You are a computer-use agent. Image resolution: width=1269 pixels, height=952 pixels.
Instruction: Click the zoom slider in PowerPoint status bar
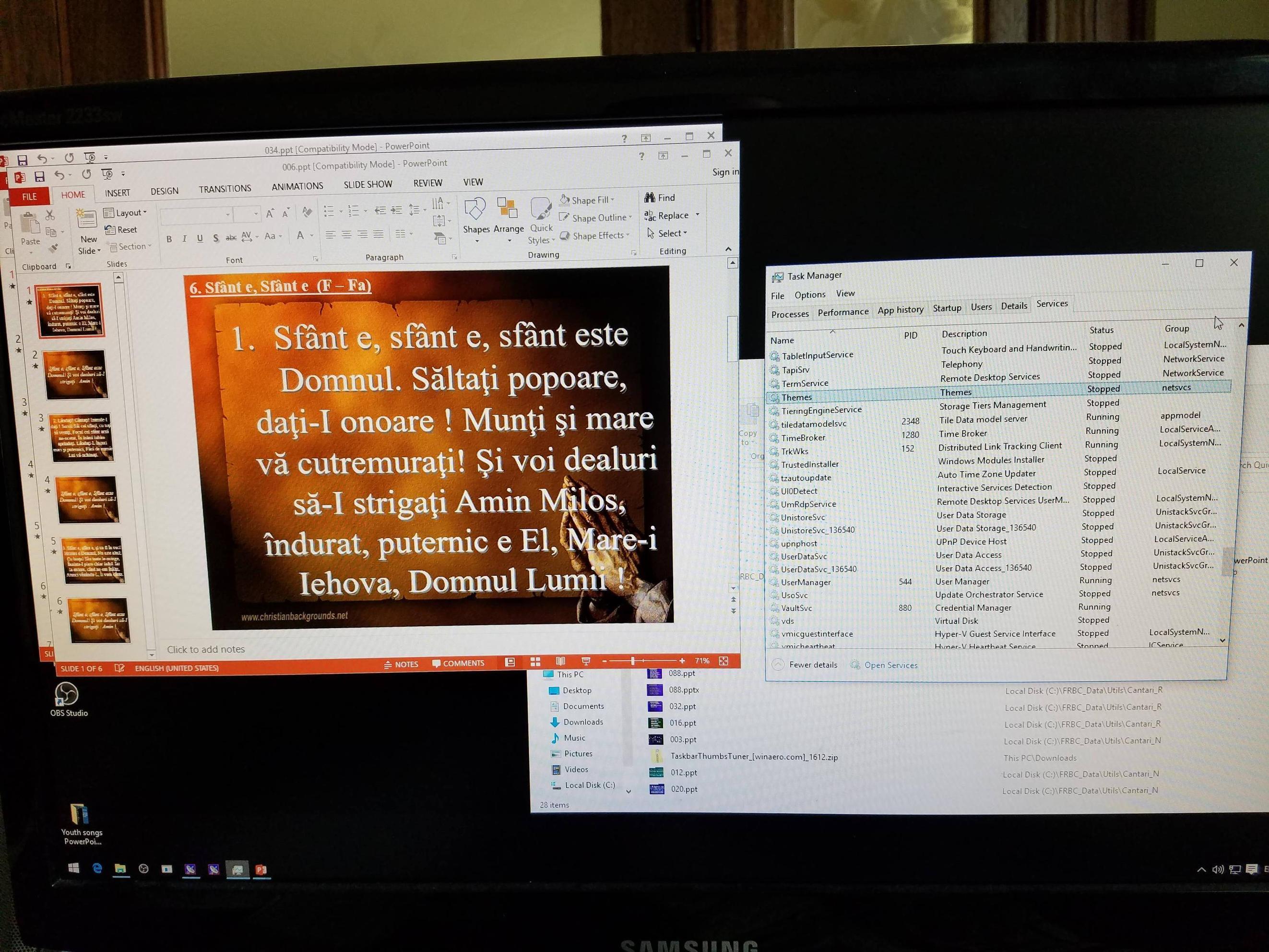pyautogui.click(x=633, y=661)
